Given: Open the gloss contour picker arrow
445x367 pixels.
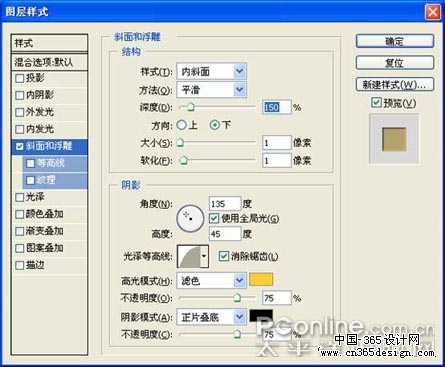Looking at the screenshot, I should click(x=204, y=256).
